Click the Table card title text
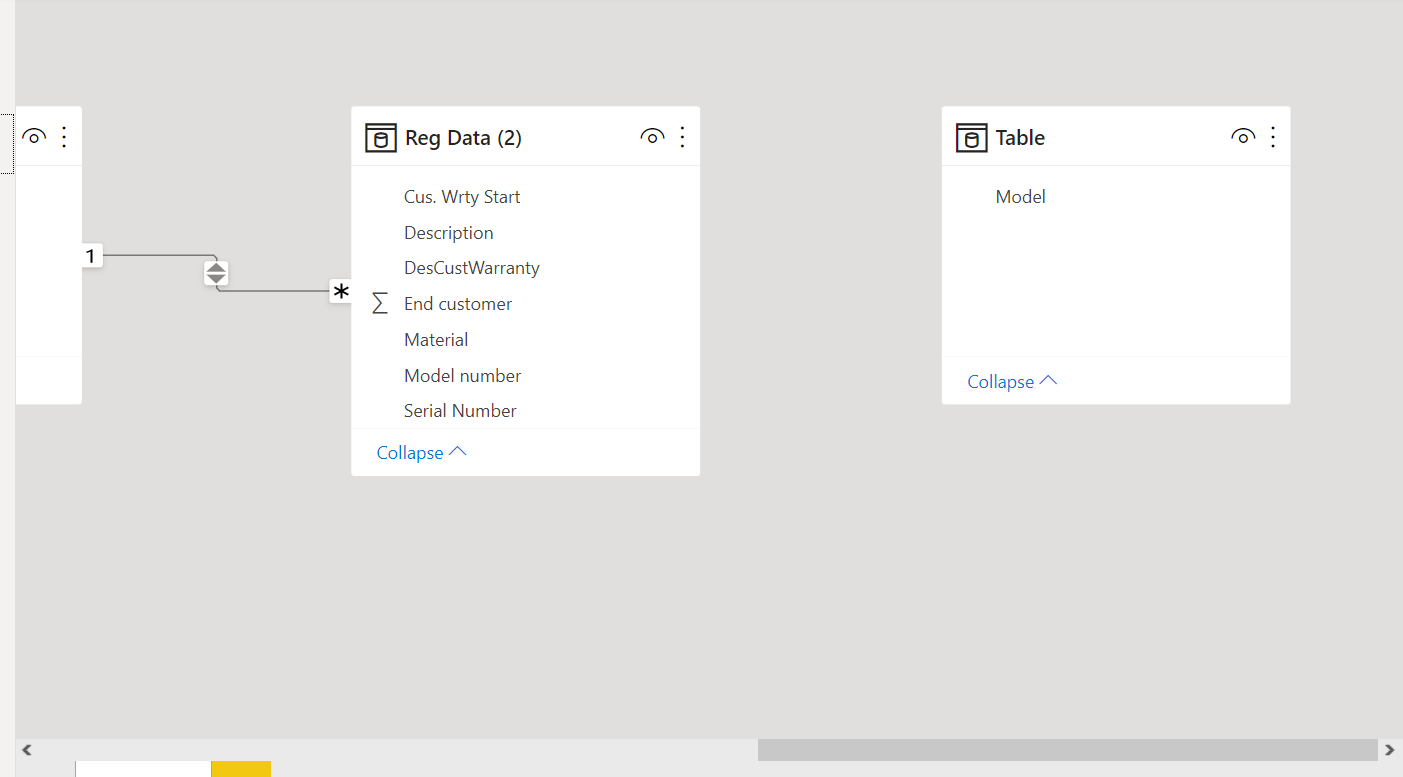This screenshot has width=1403, height=777. [x=1020, y=138]
